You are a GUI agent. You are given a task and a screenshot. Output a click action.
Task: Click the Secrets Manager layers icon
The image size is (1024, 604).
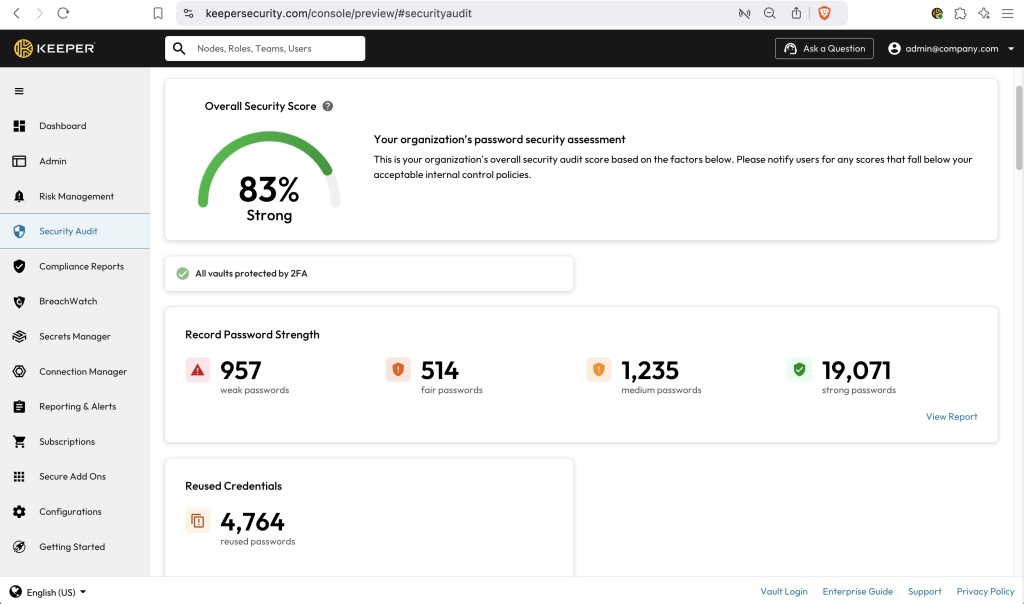tap(19, 337)
